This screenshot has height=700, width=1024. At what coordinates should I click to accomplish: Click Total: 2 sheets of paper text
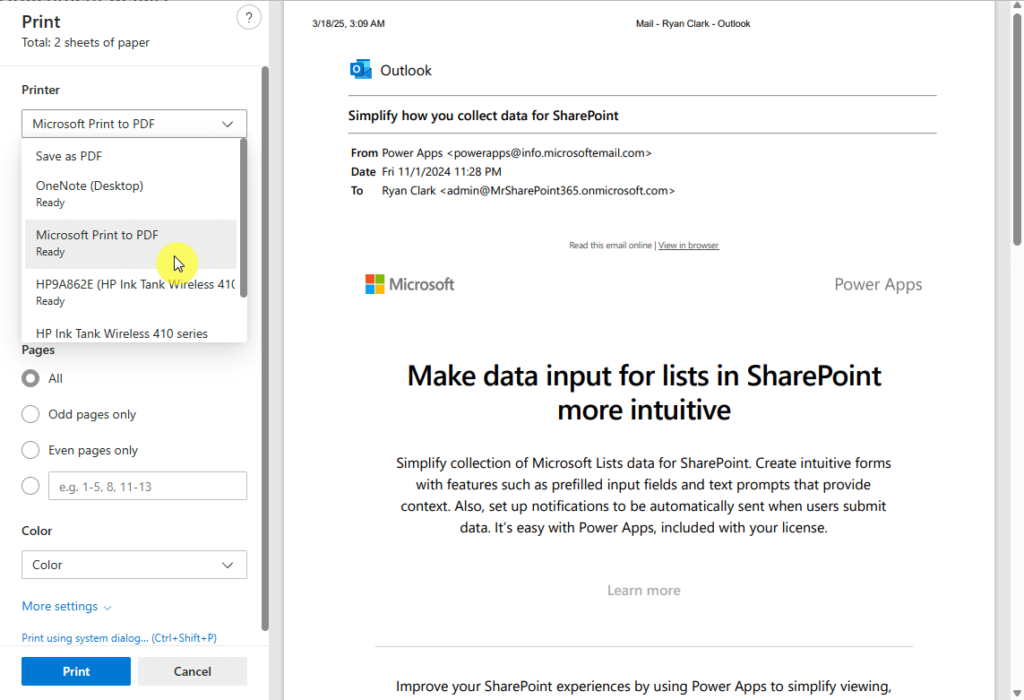[86, 42]
